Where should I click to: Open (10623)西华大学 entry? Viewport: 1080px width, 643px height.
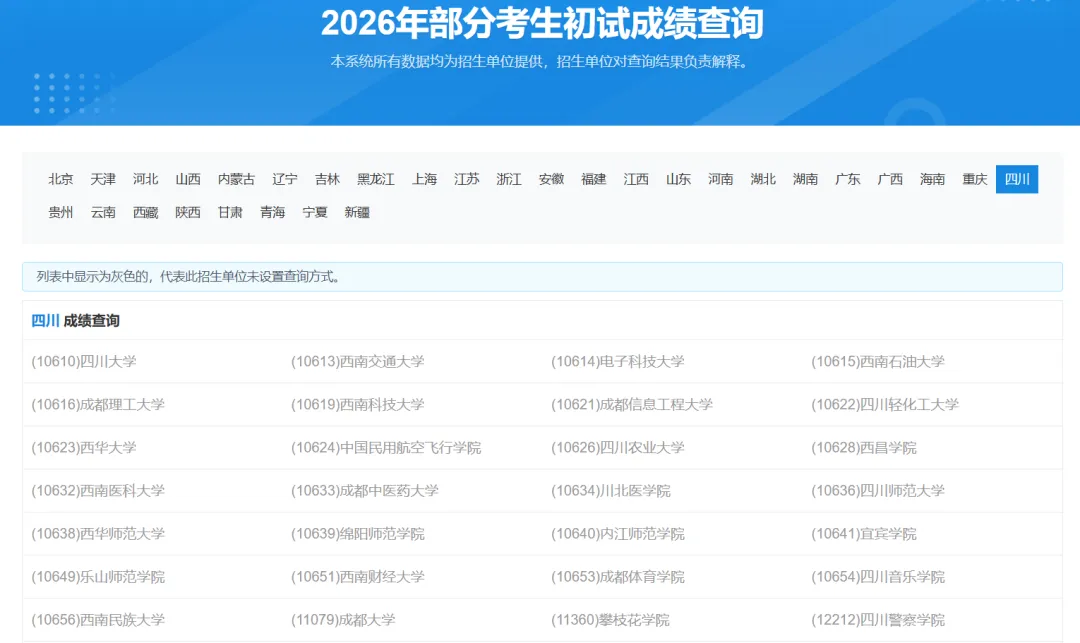coord(84,447)
